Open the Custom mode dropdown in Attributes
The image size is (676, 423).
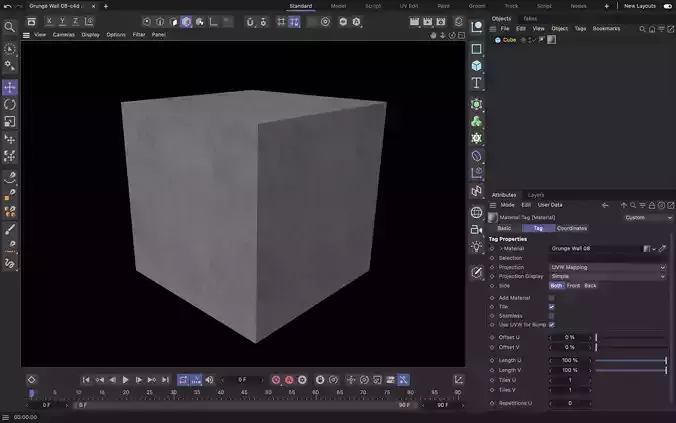648,218
